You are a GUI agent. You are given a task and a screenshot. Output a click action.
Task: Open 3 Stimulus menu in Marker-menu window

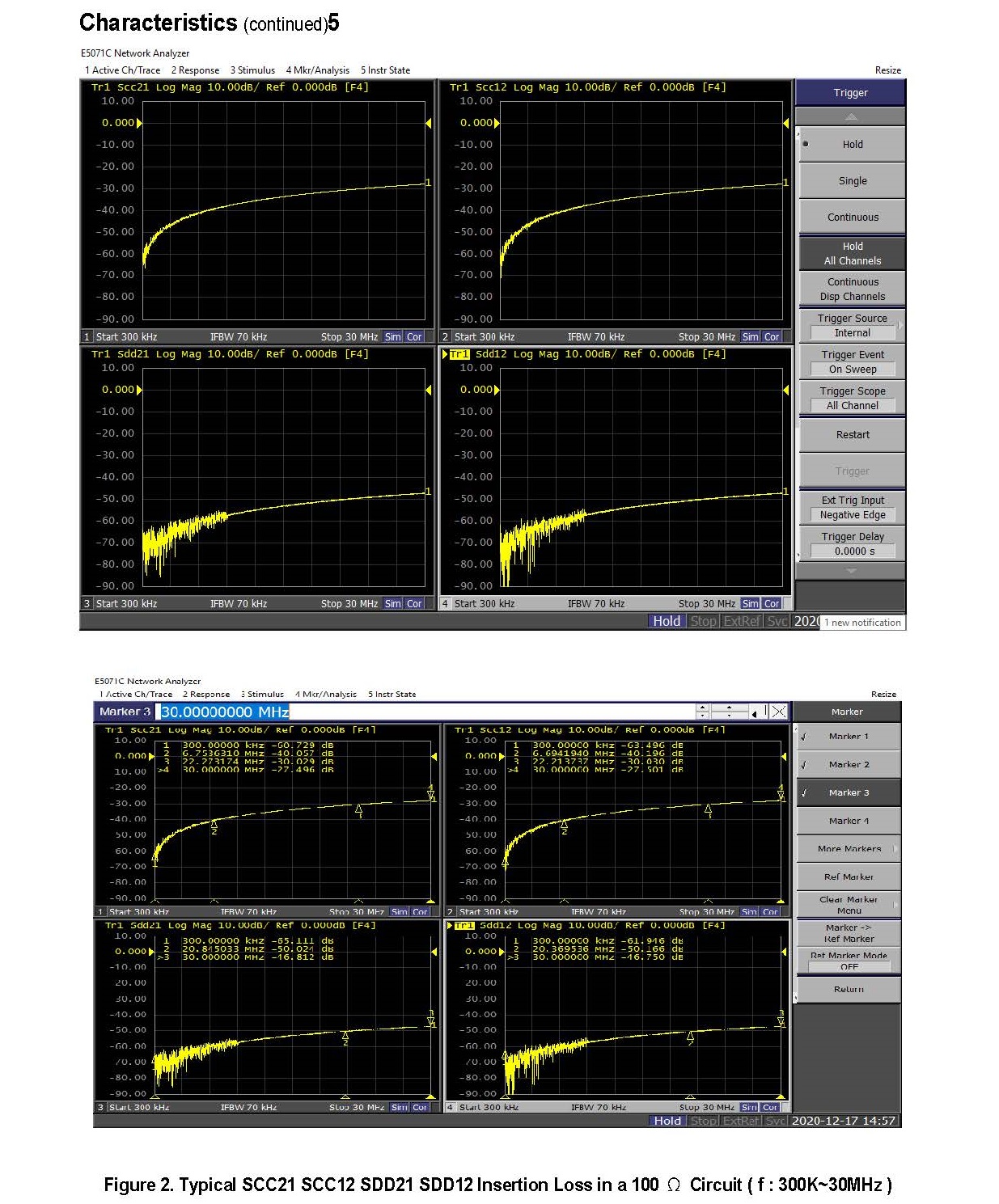click(262, 694)
